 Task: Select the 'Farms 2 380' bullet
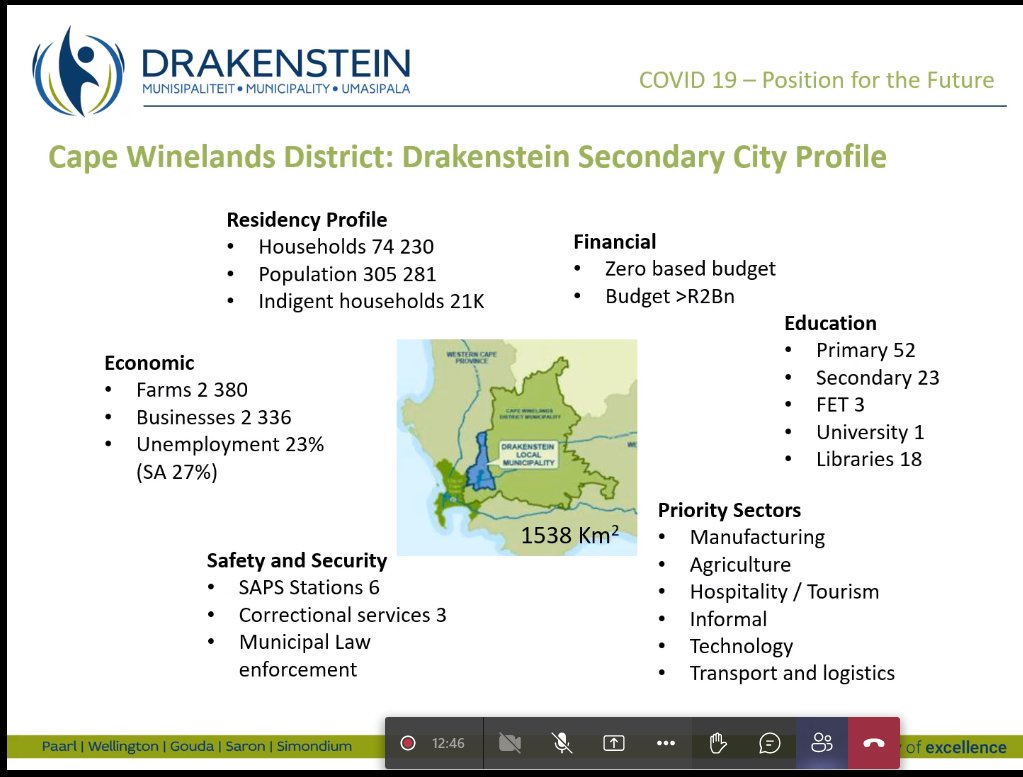point(192,390)
